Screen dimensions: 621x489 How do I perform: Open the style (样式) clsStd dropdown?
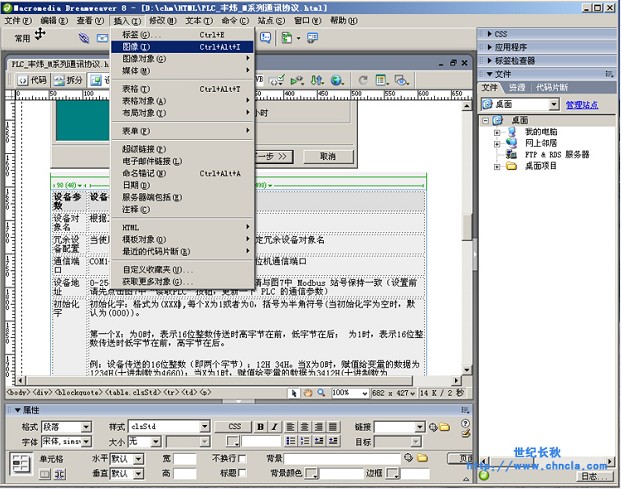(x=204, y=427)
